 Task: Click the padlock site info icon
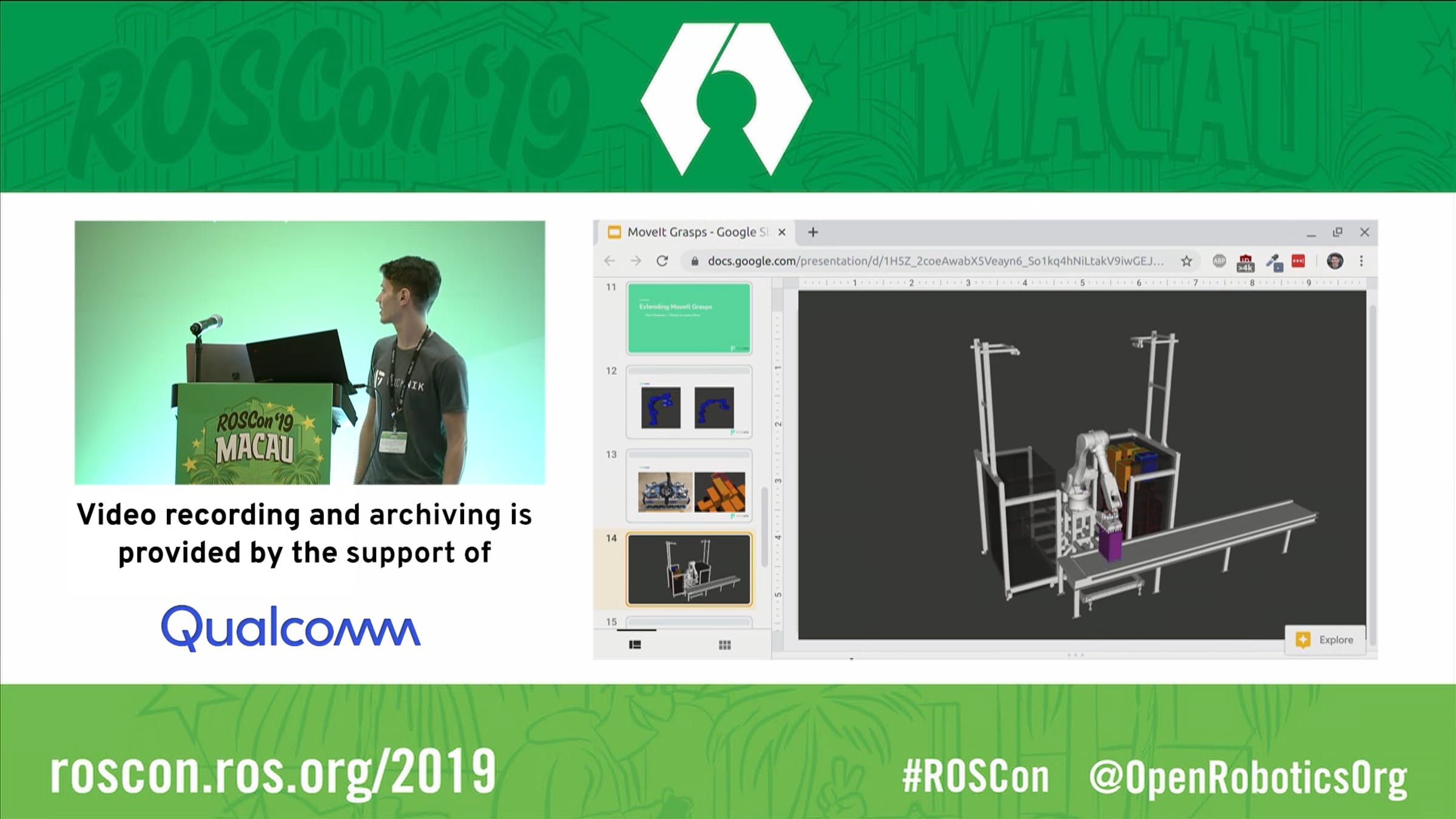pyautogui.click(x=695, y=261)
